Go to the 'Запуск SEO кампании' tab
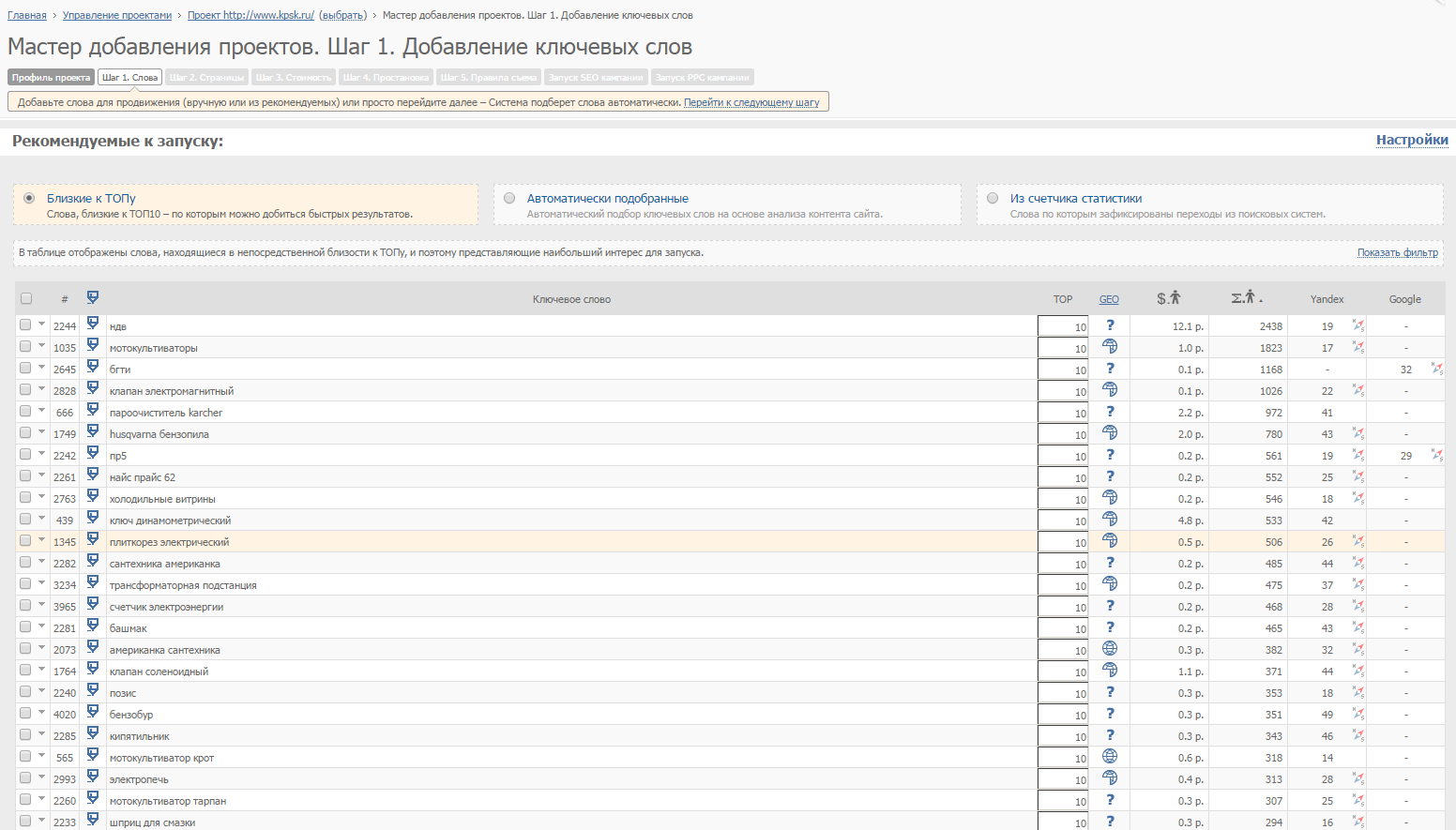This screenshot has width=1456, height=830. (596, 78)
